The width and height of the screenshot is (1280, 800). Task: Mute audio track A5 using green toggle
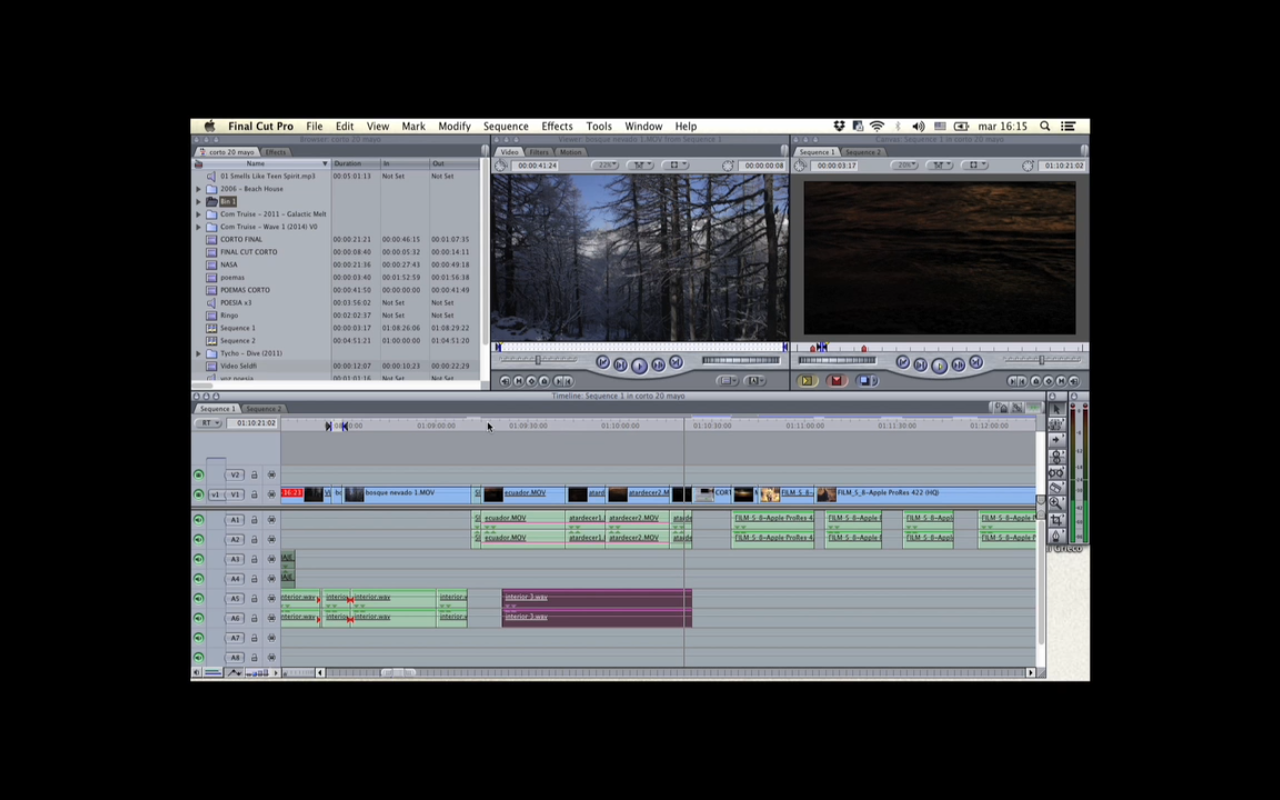(198, 599)
